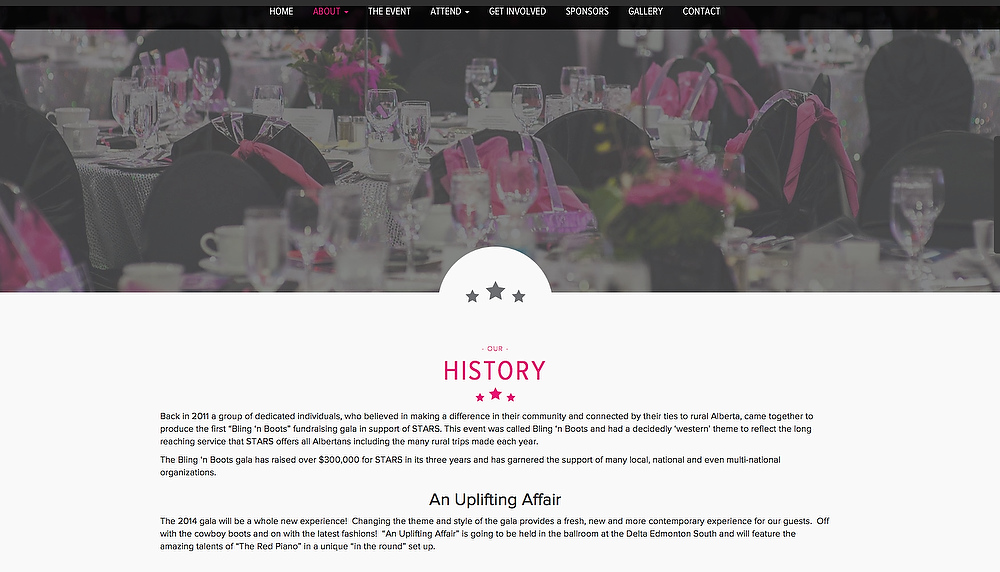The image size is (1000, 572).
Task: Click the pink right star under History
Action: [511, 397]
